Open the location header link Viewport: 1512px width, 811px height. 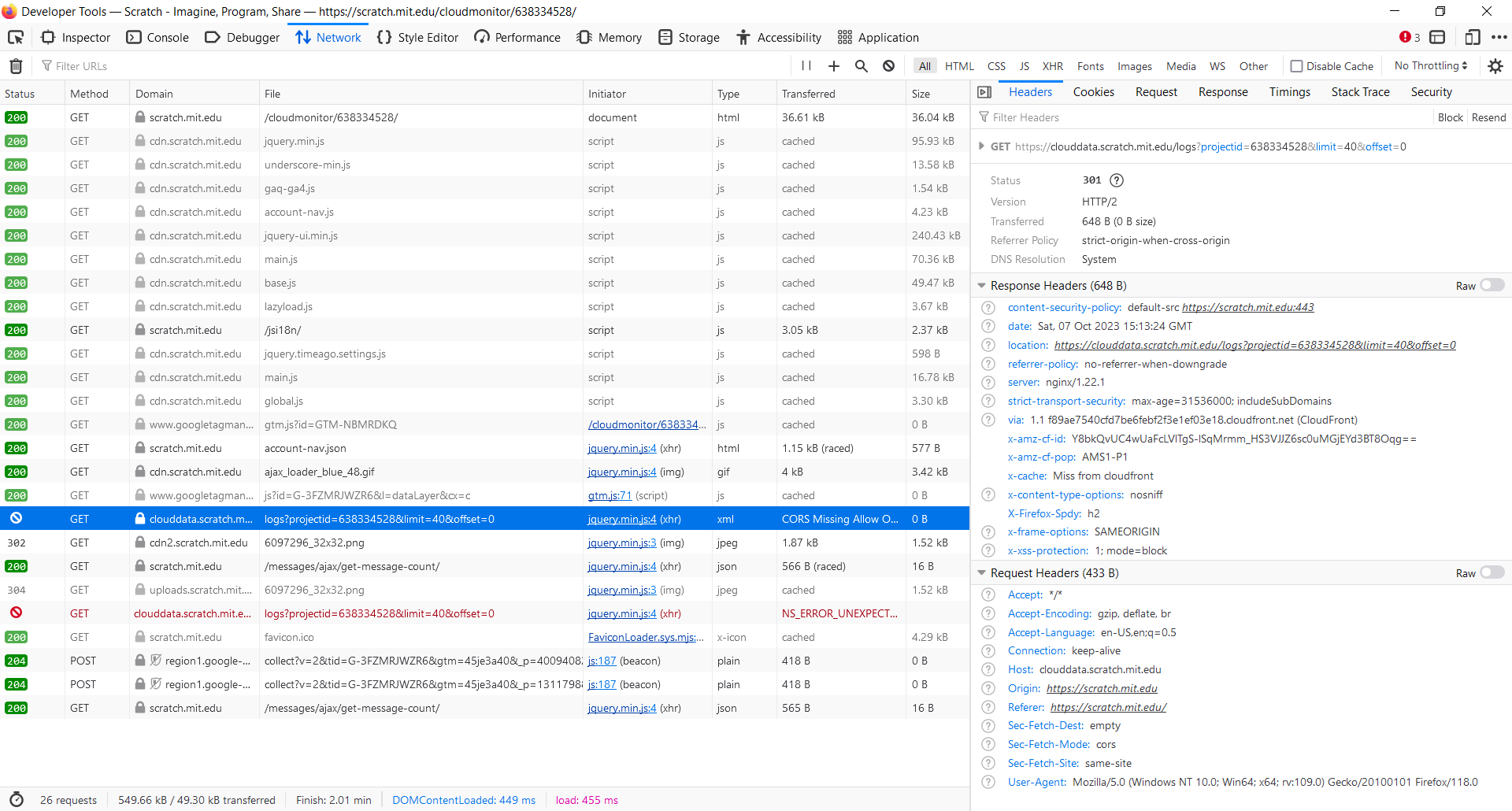click(x=1254, y=345)
